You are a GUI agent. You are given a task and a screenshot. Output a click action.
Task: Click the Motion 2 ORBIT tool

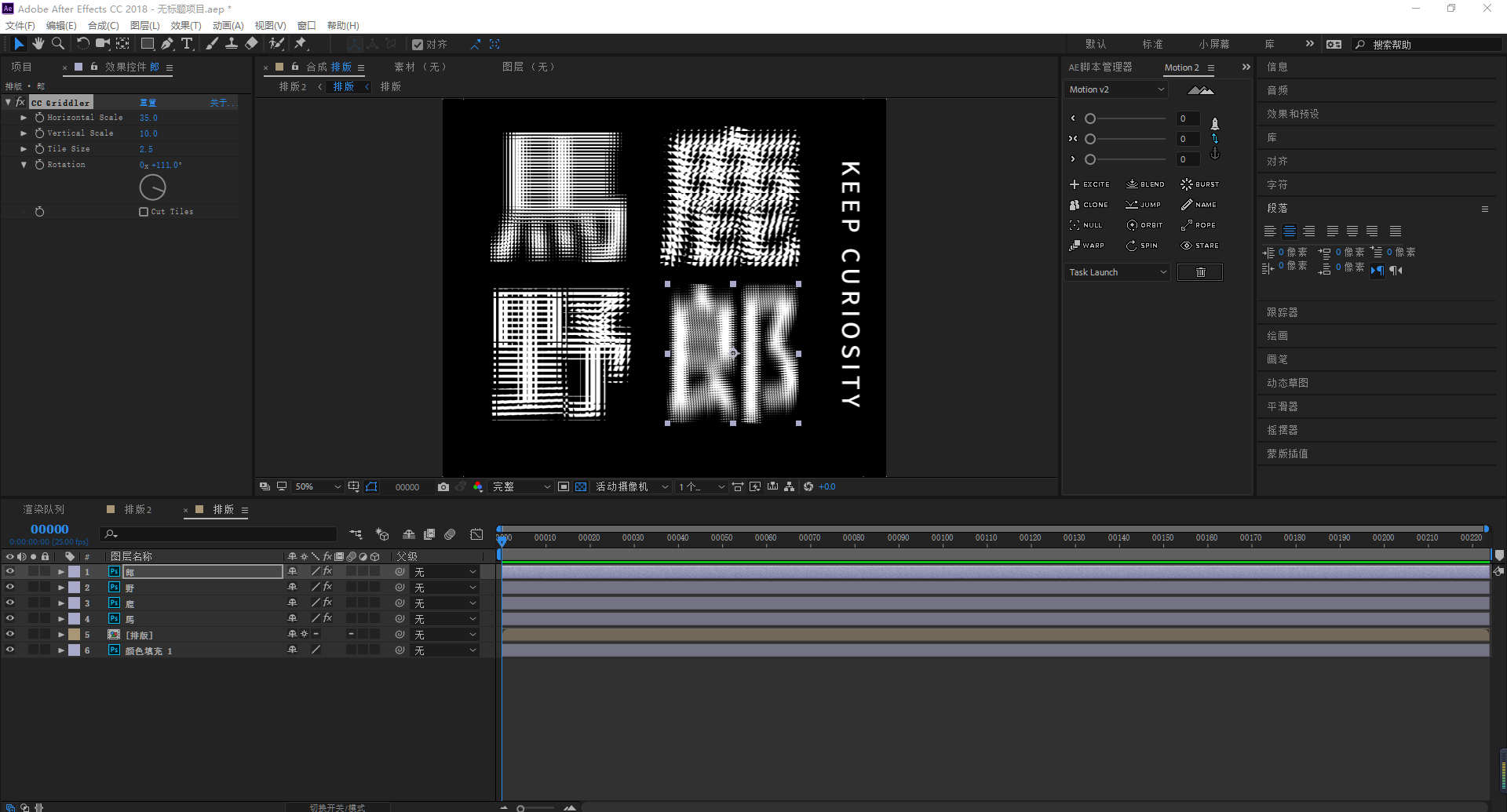click(x=1144, y=225)
